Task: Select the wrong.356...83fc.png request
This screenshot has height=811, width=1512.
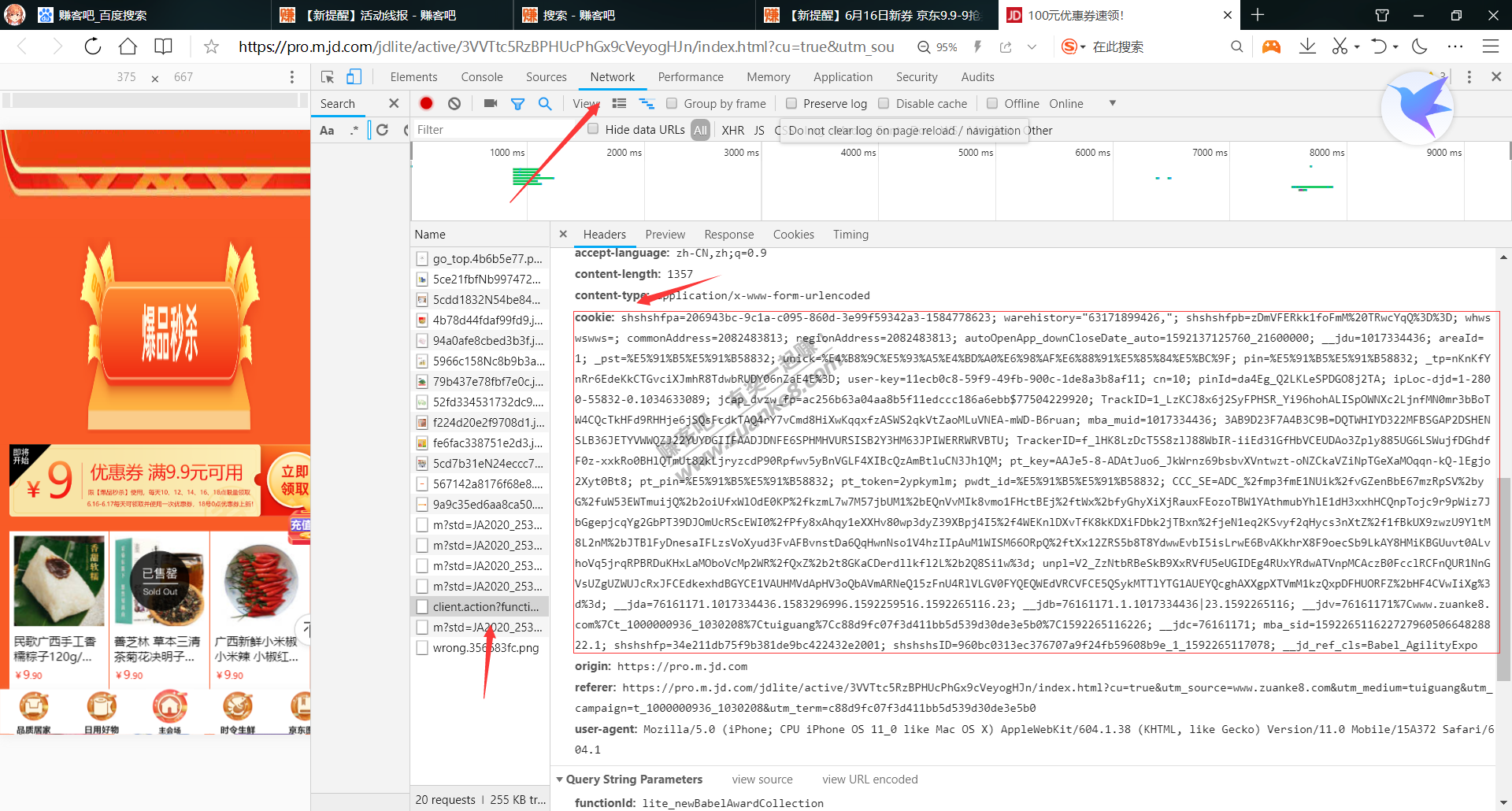Action: coord(485,648)
